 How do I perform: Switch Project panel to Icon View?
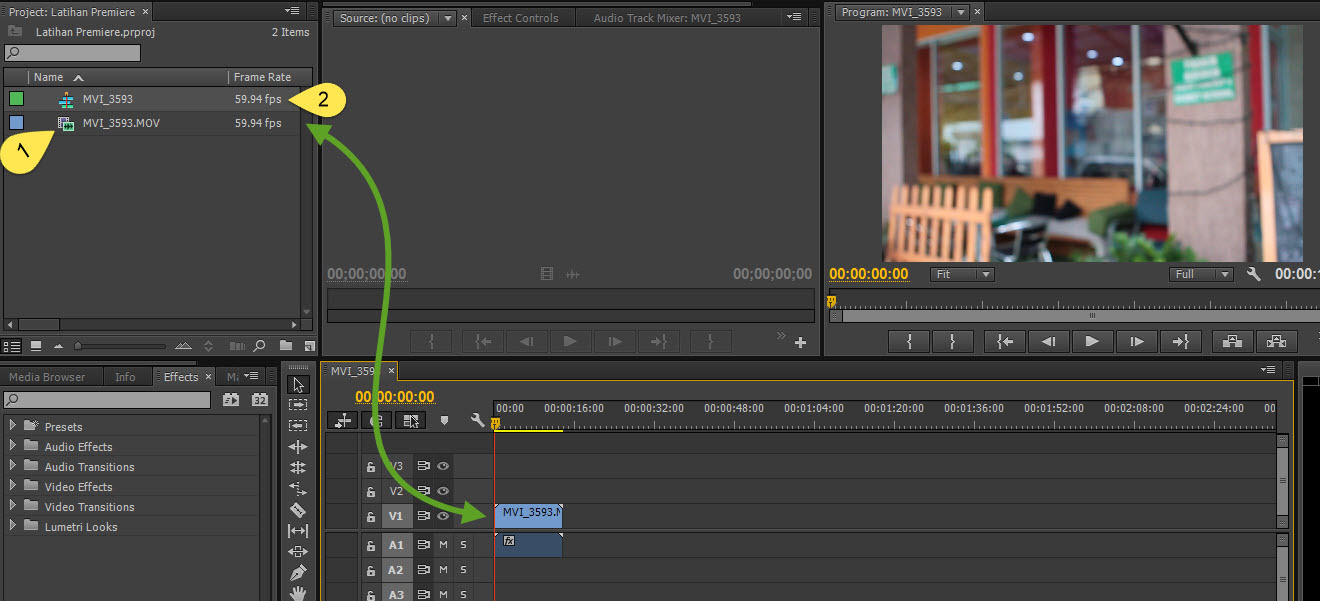coord(36,346)
